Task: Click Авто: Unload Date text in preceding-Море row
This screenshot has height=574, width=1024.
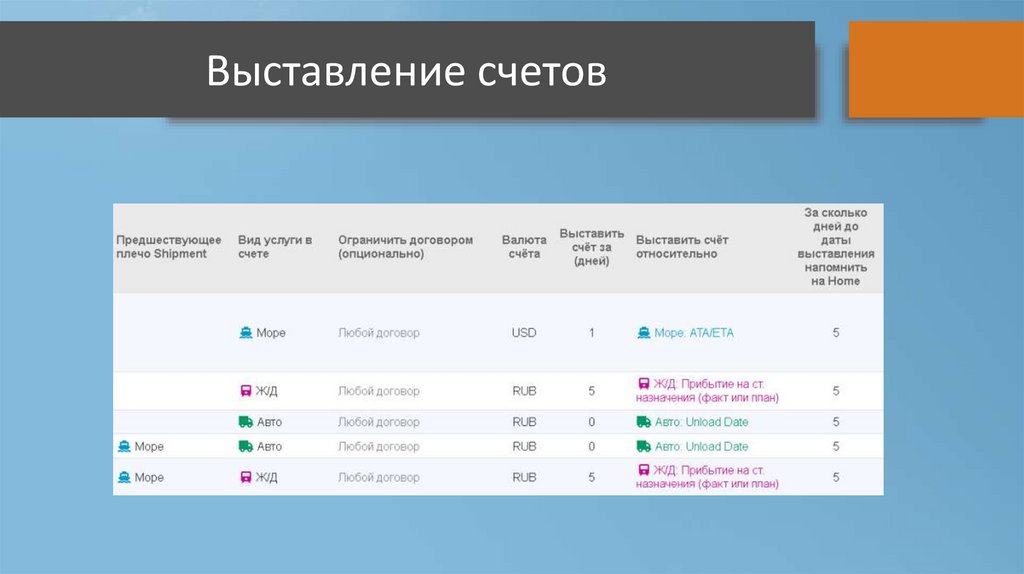Action: 701,447
